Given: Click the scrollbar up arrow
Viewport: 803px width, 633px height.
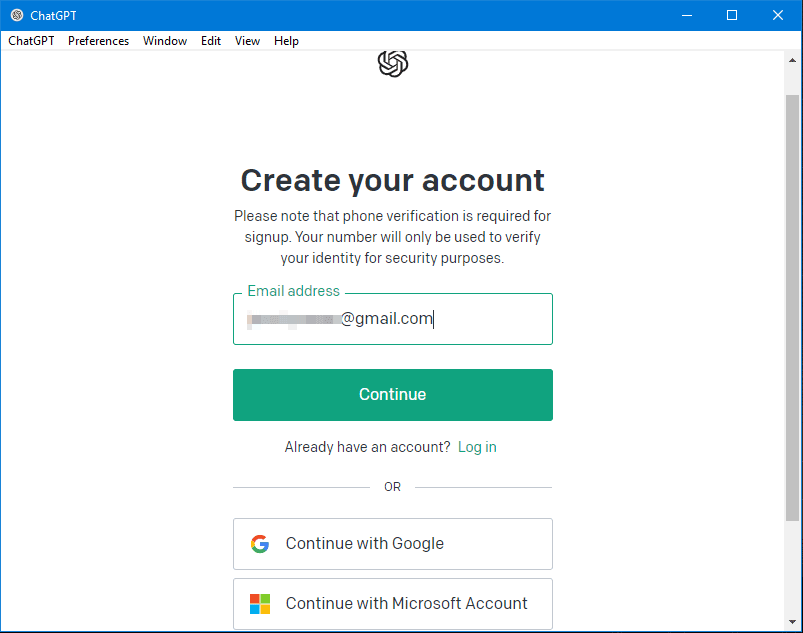Looking at the screenshot, I should coord(792,60).
